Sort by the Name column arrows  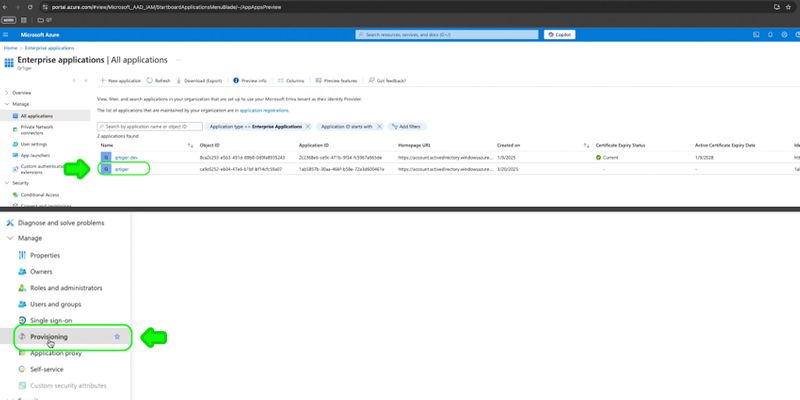(x=190, y=145)
